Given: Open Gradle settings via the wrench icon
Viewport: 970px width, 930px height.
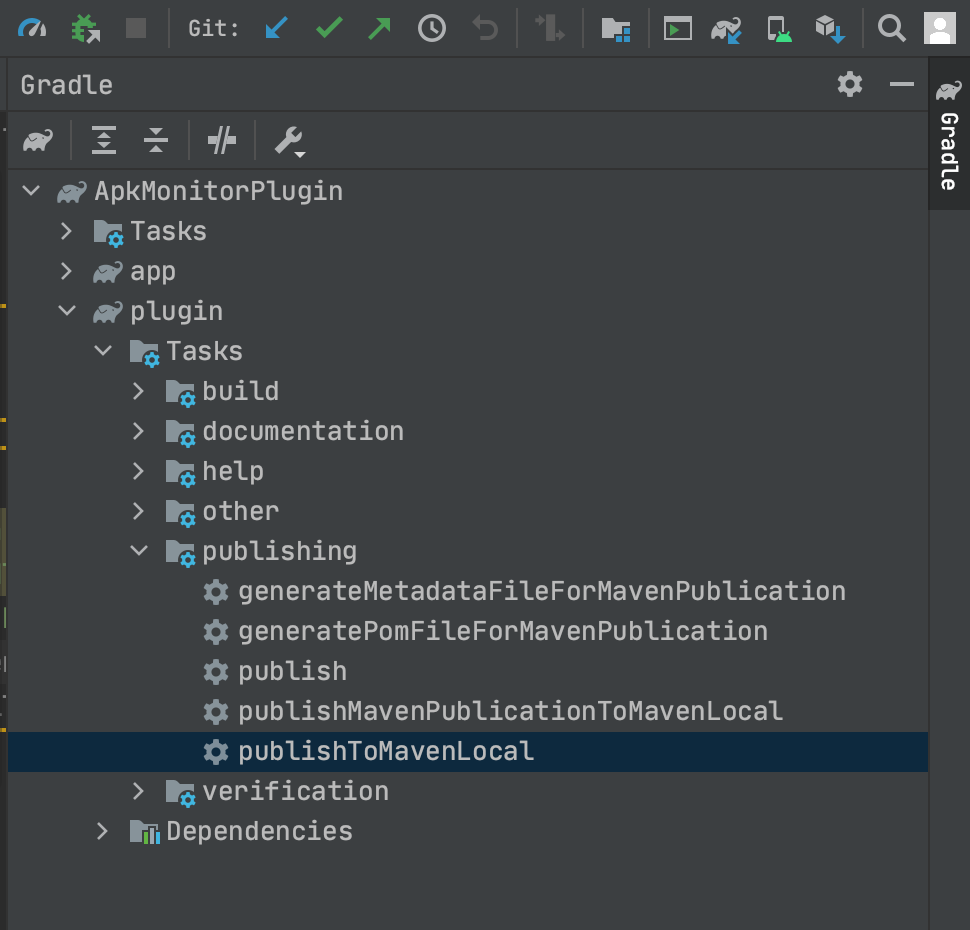Looking at the screenshot, I should [x=287, y=141].
